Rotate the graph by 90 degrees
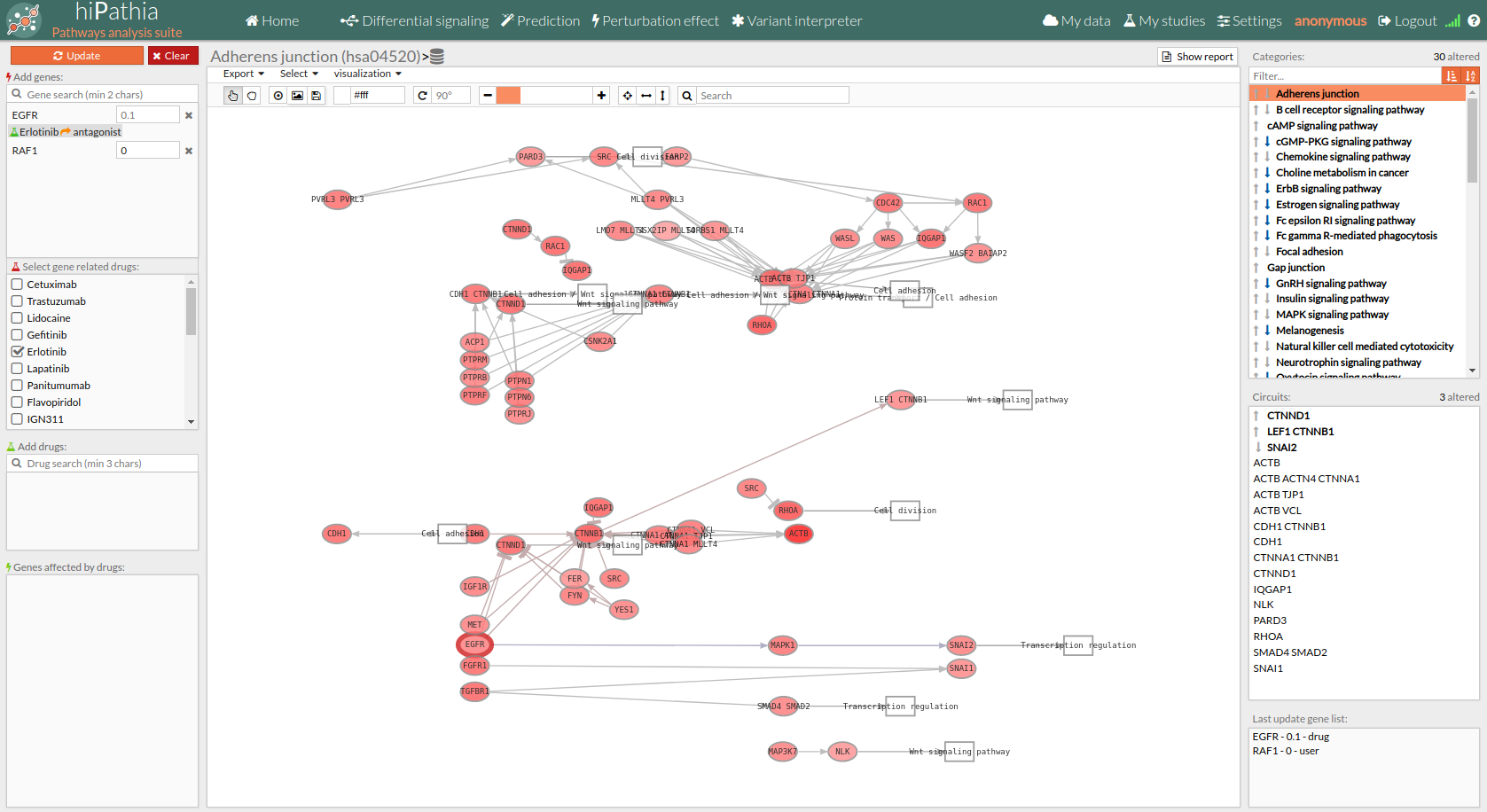The height and width of the screenshot is (812, 1487). (423, 96)
